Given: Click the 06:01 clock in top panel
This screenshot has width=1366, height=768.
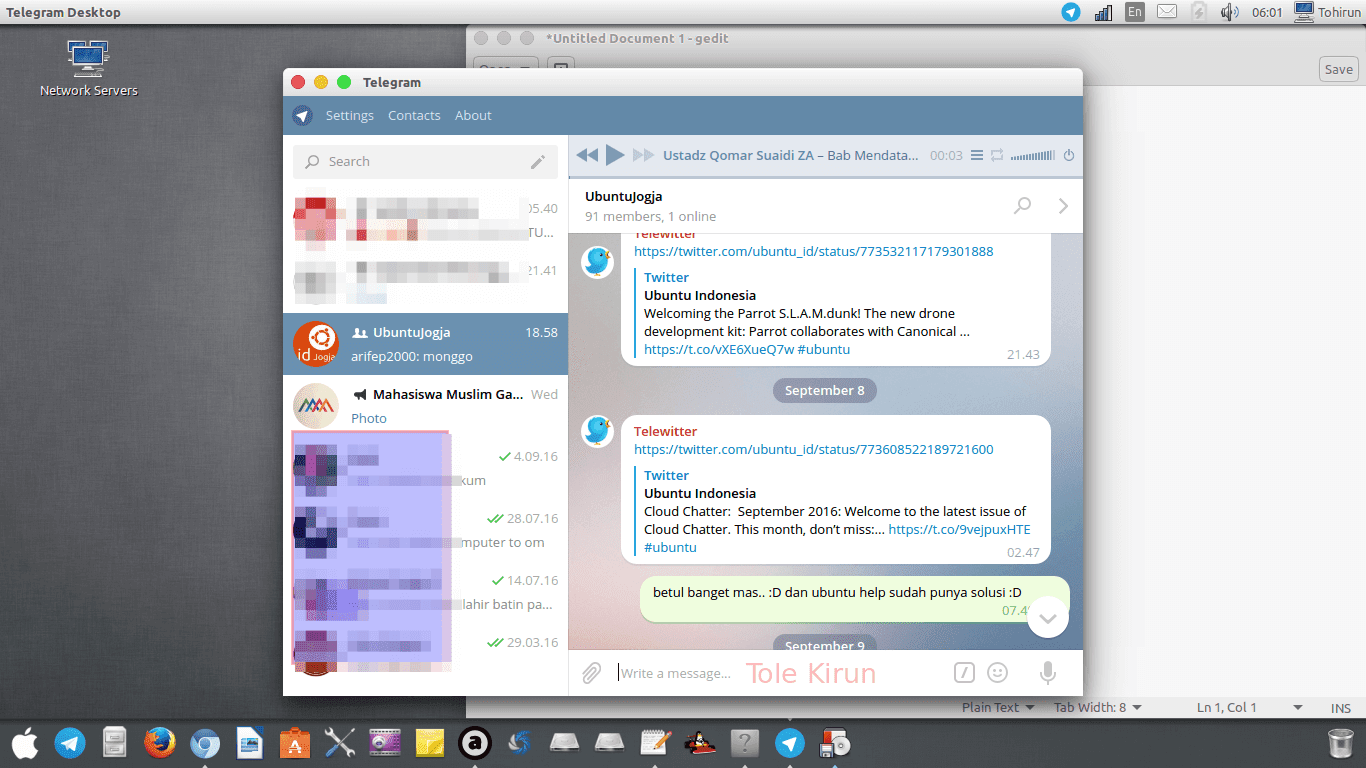Looking at the screenshot, I should click(x=1266, y=12).
